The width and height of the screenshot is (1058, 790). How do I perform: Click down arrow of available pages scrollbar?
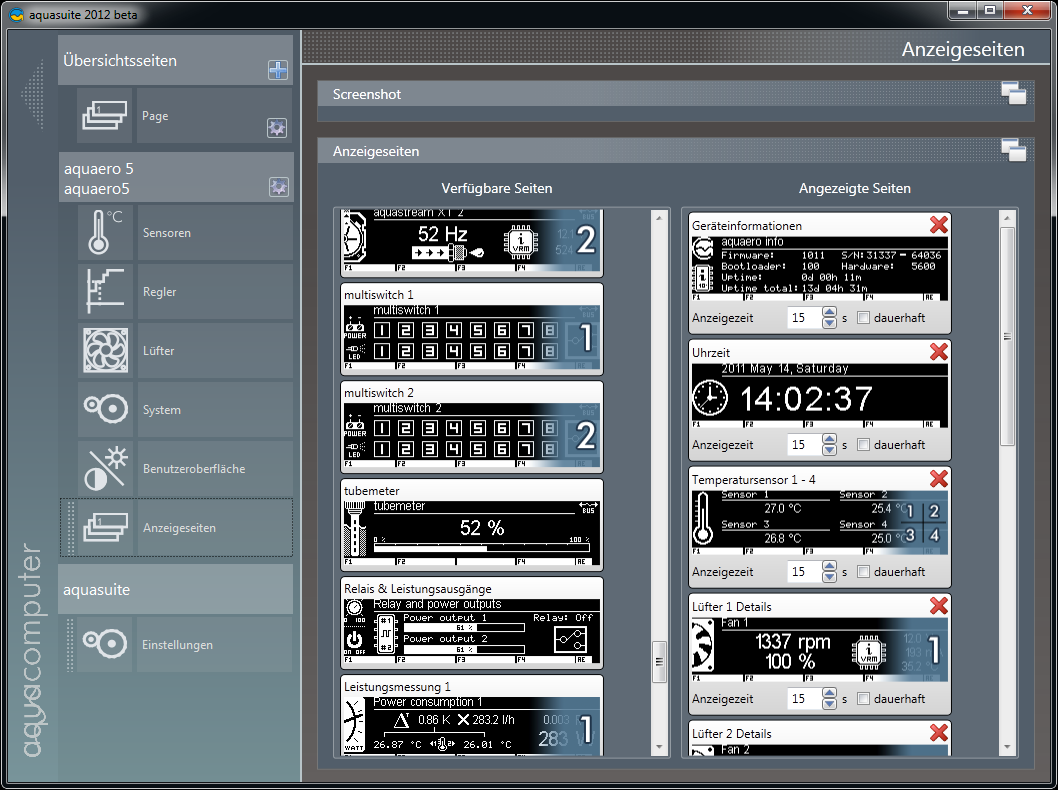pyautogui.click(x=659, y=747)
